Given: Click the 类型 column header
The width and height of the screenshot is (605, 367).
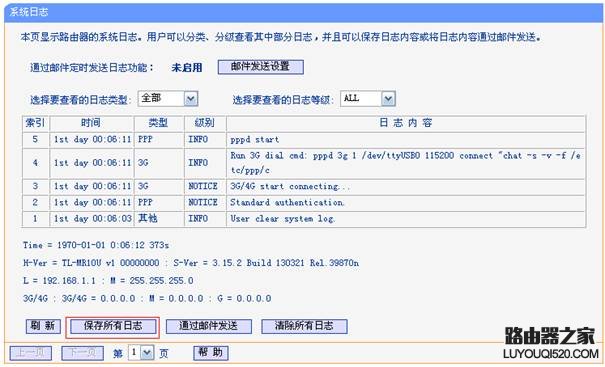Looking at the screenshot, I should coord(159,123).
